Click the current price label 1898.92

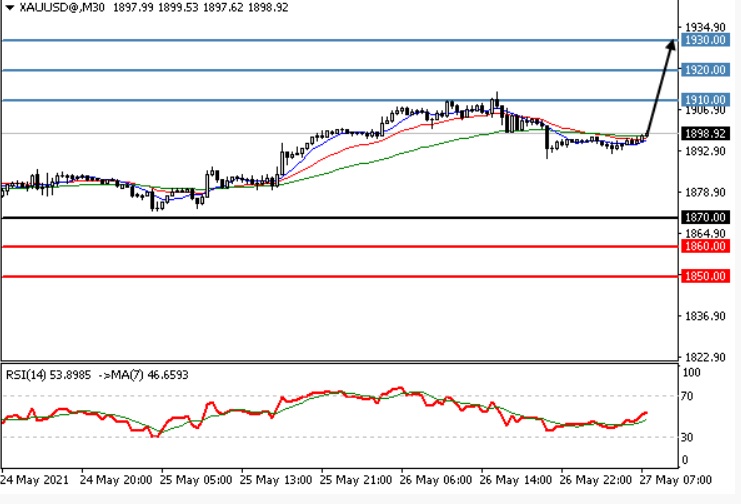point(705,133)
